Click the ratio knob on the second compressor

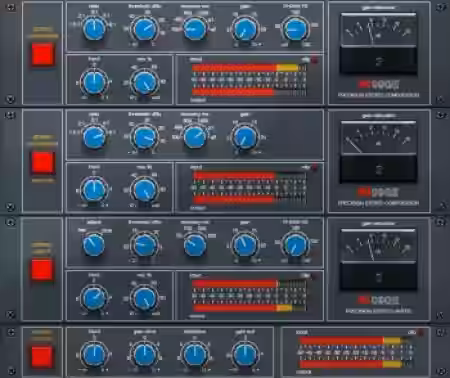[94, 137]
